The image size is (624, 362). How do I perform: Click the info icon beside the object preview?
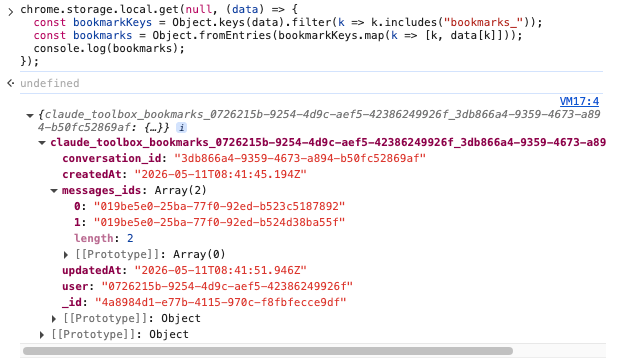(181, 128)
